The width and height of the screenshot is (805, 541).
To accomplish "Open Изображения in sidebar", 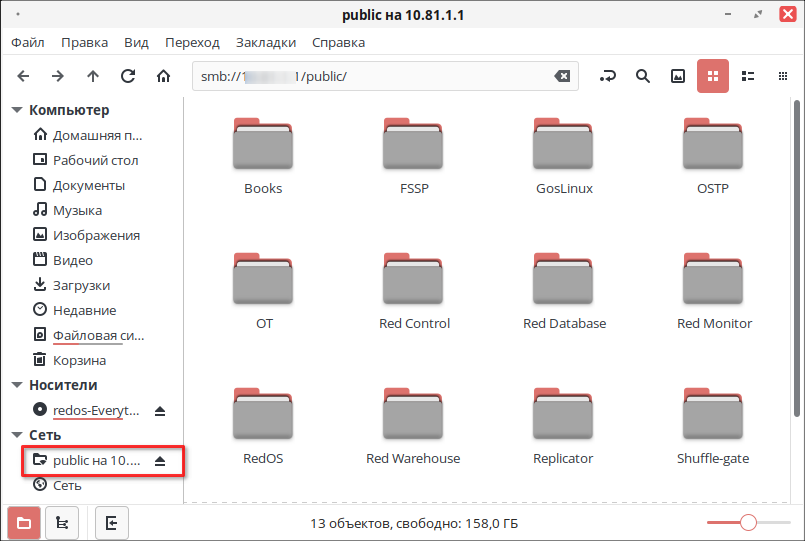I will [x=86, y=236].
